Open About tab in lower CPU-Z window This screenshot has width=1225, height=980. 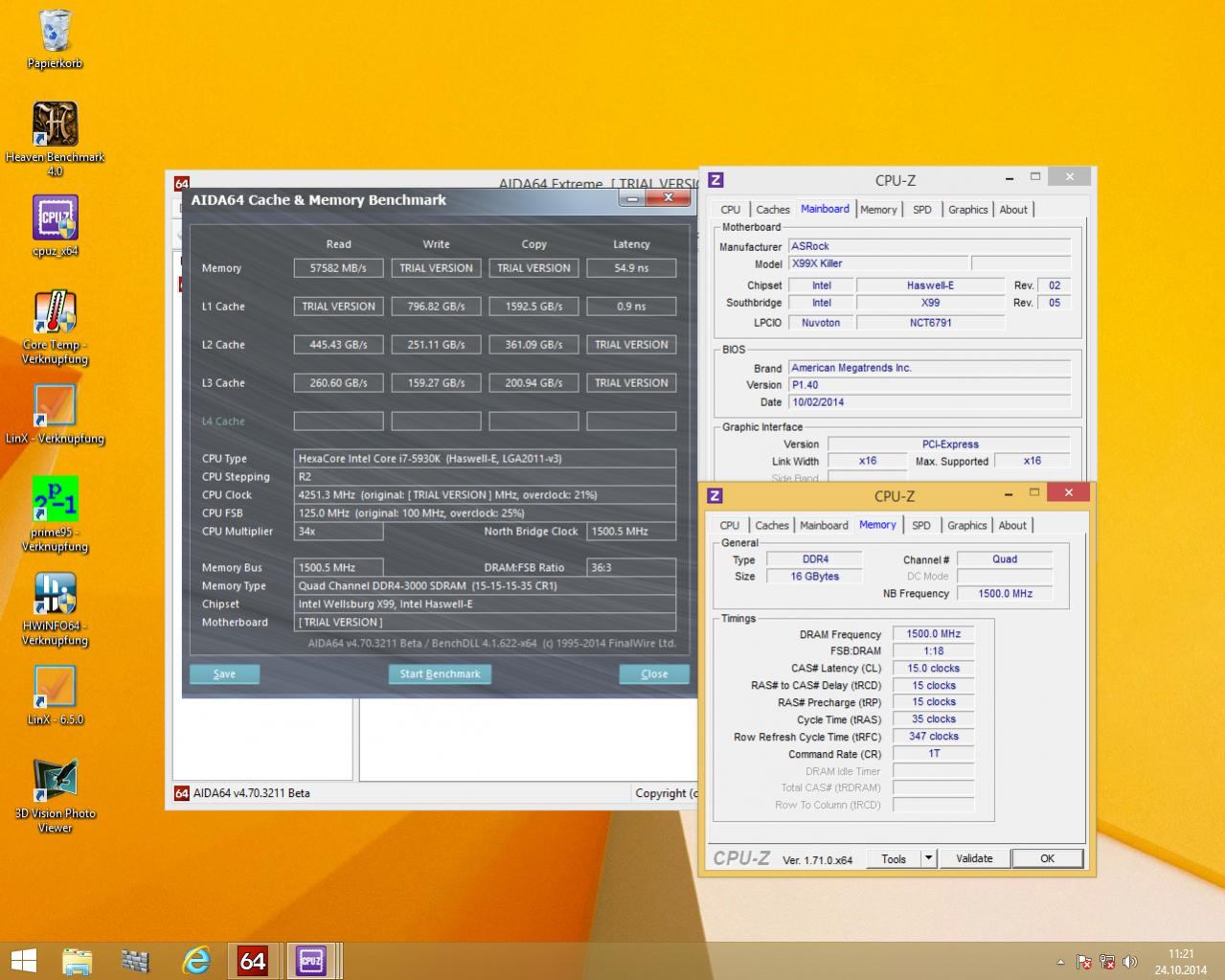pos(1012,525)
